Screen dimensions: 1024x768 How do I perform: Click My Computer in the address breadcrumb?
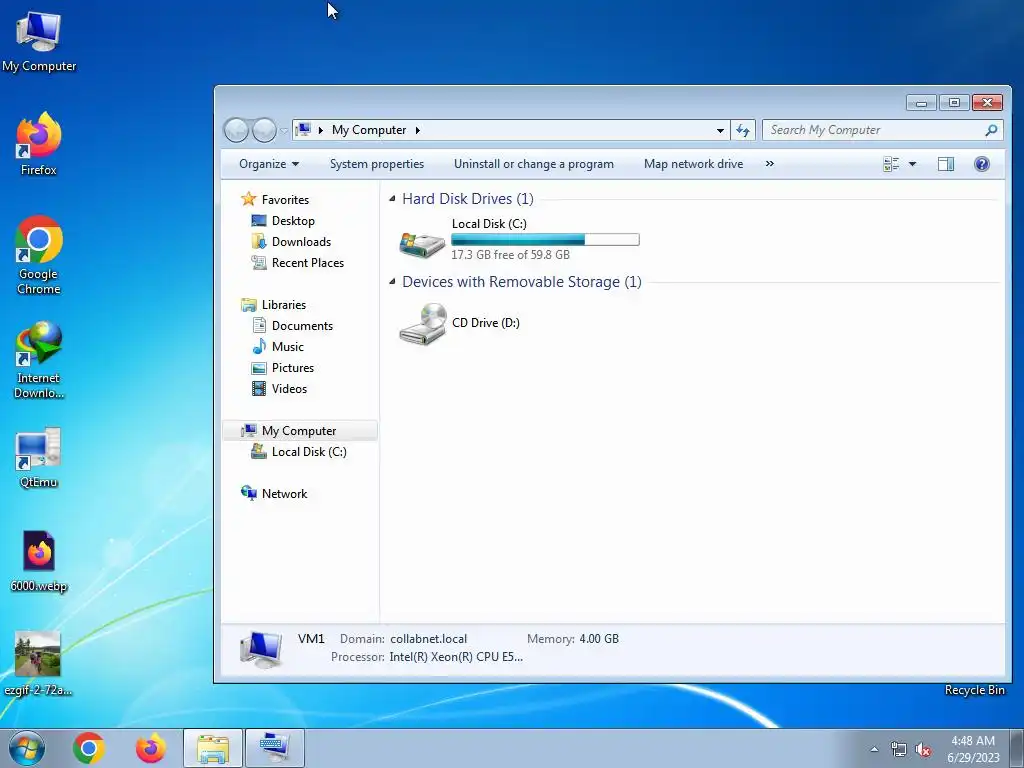(369, 130)
